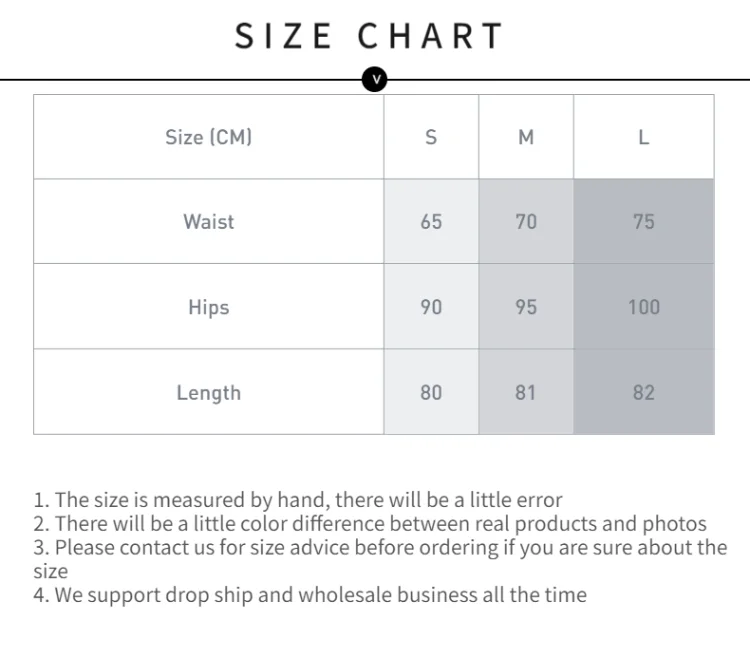Select the S size column header
Screen dimensions: 750x658
(431, 137)
